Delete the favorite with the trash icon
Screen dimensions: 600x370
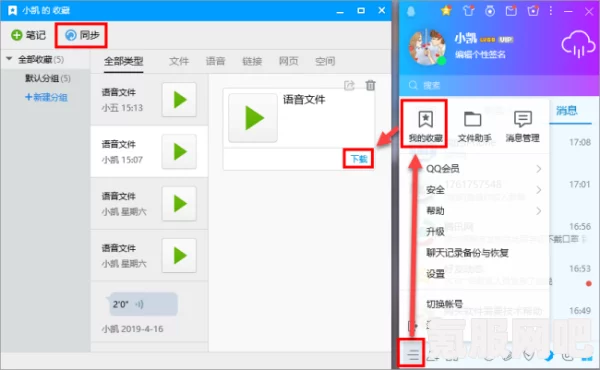[370, 85]
